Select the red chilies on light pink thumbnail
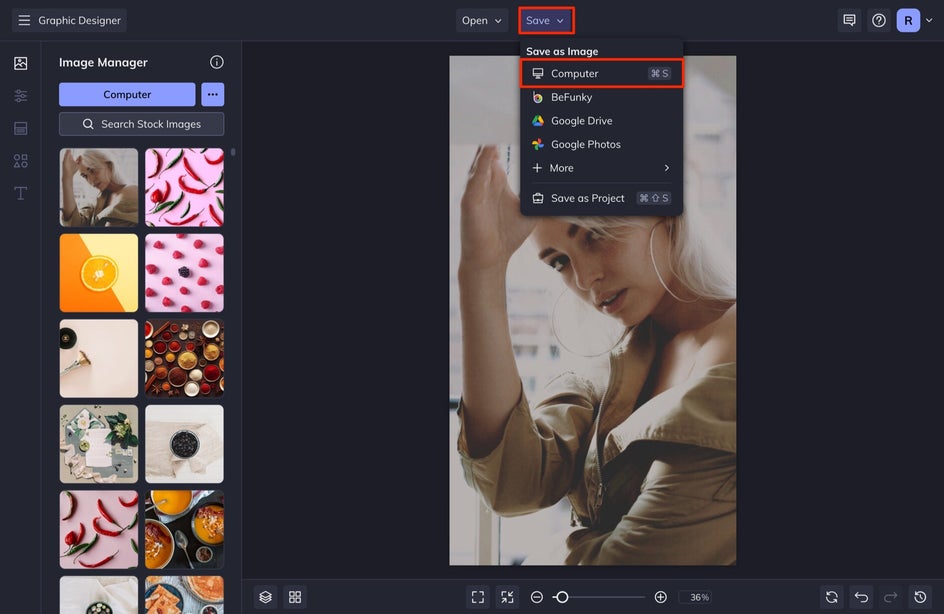Screen dimensions: 944x614 [x=99, y=530]
